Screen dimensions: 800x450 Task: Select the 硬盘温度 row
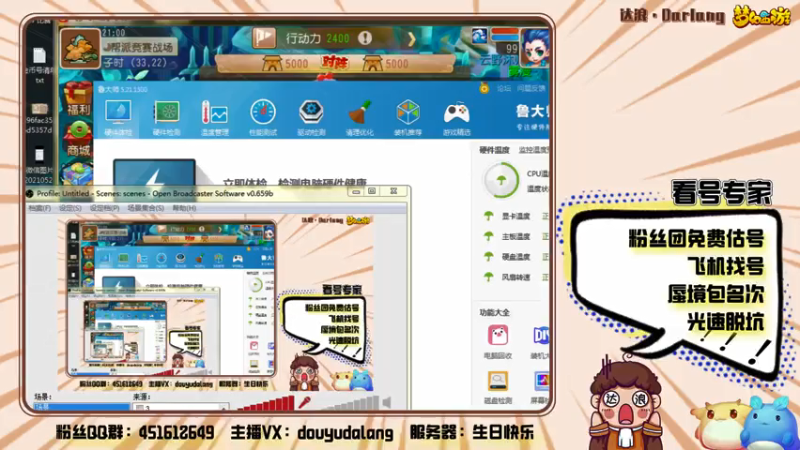pyautogui.click(x=515, y=257)
